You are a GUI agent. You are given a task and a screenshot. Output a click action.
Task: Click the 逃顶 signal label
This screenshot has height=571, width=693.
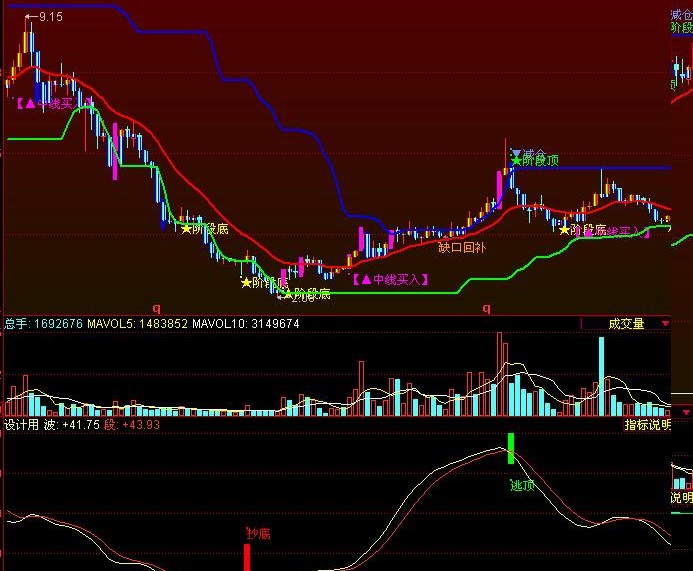point(522,485)
